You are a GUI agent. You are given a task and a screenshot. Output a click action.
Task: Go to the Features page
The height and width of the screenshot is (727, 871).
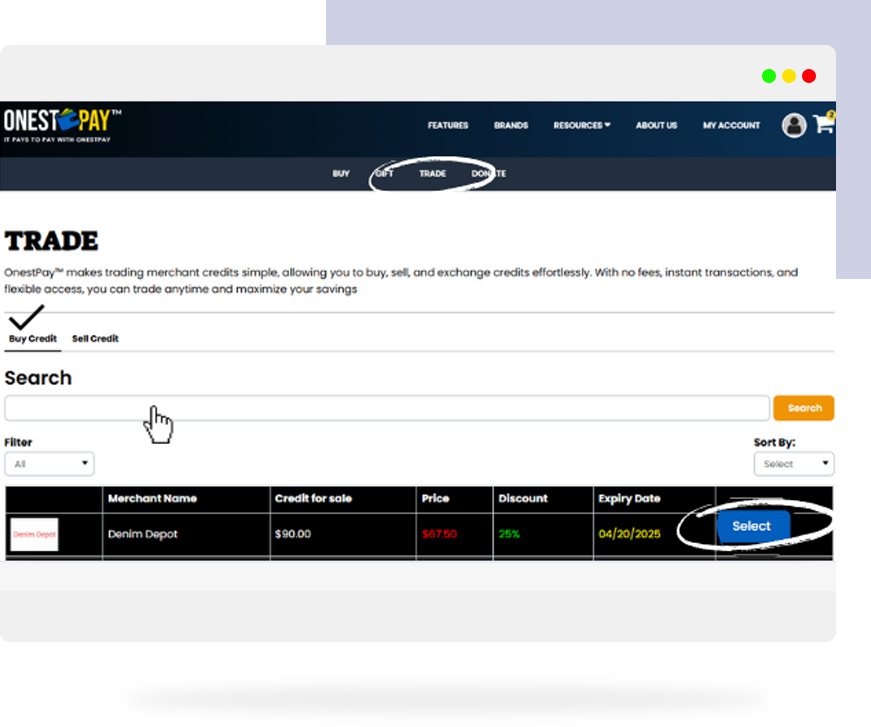[448, 125]
